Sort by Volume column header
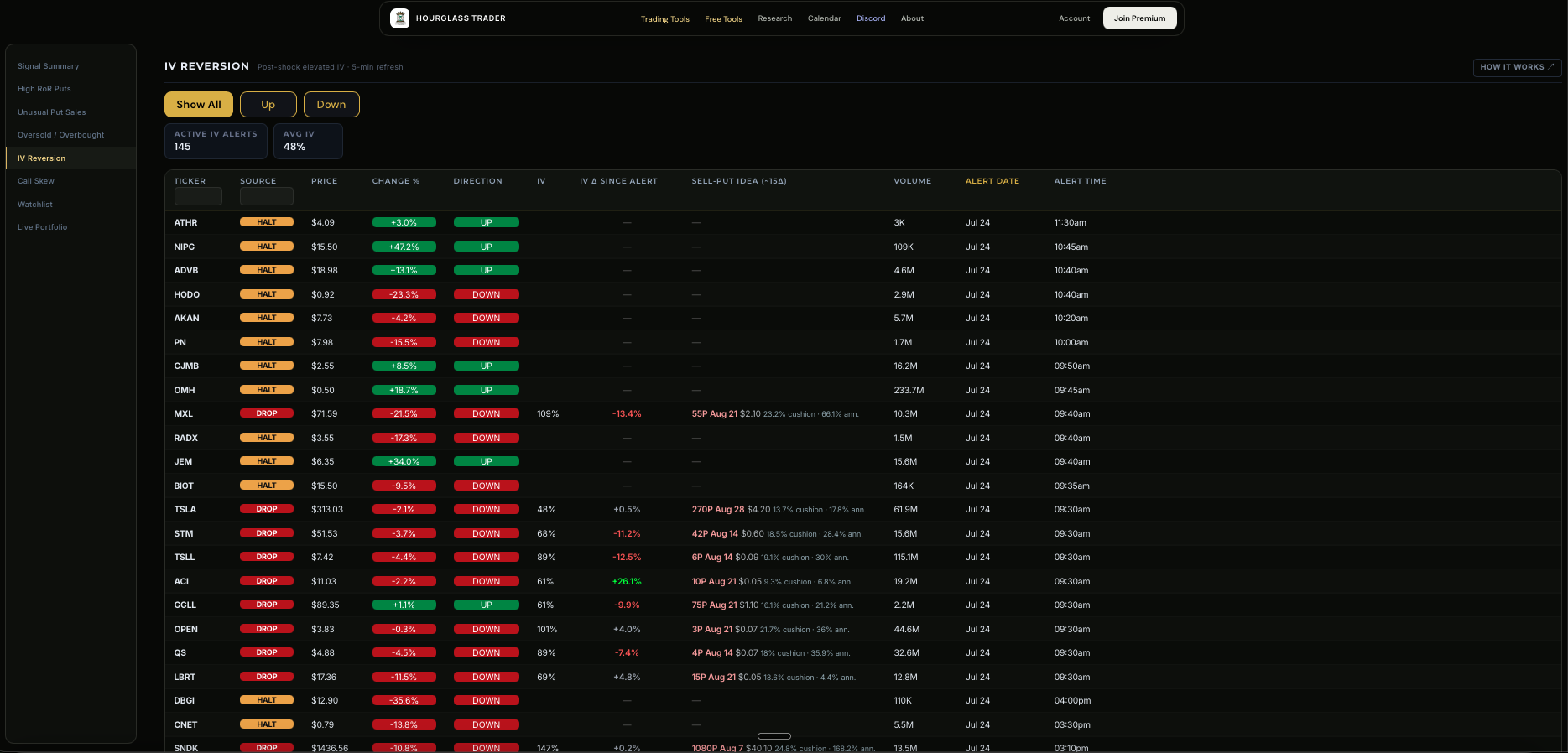Screen dimensions: 1568x753 click(x=913, y=181)
